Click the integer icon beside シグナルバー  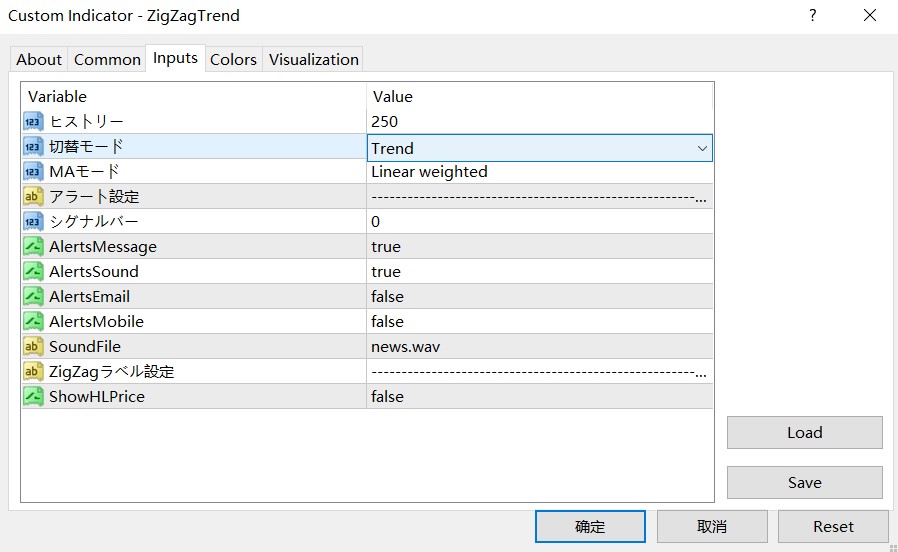click(x=33, y=222)
